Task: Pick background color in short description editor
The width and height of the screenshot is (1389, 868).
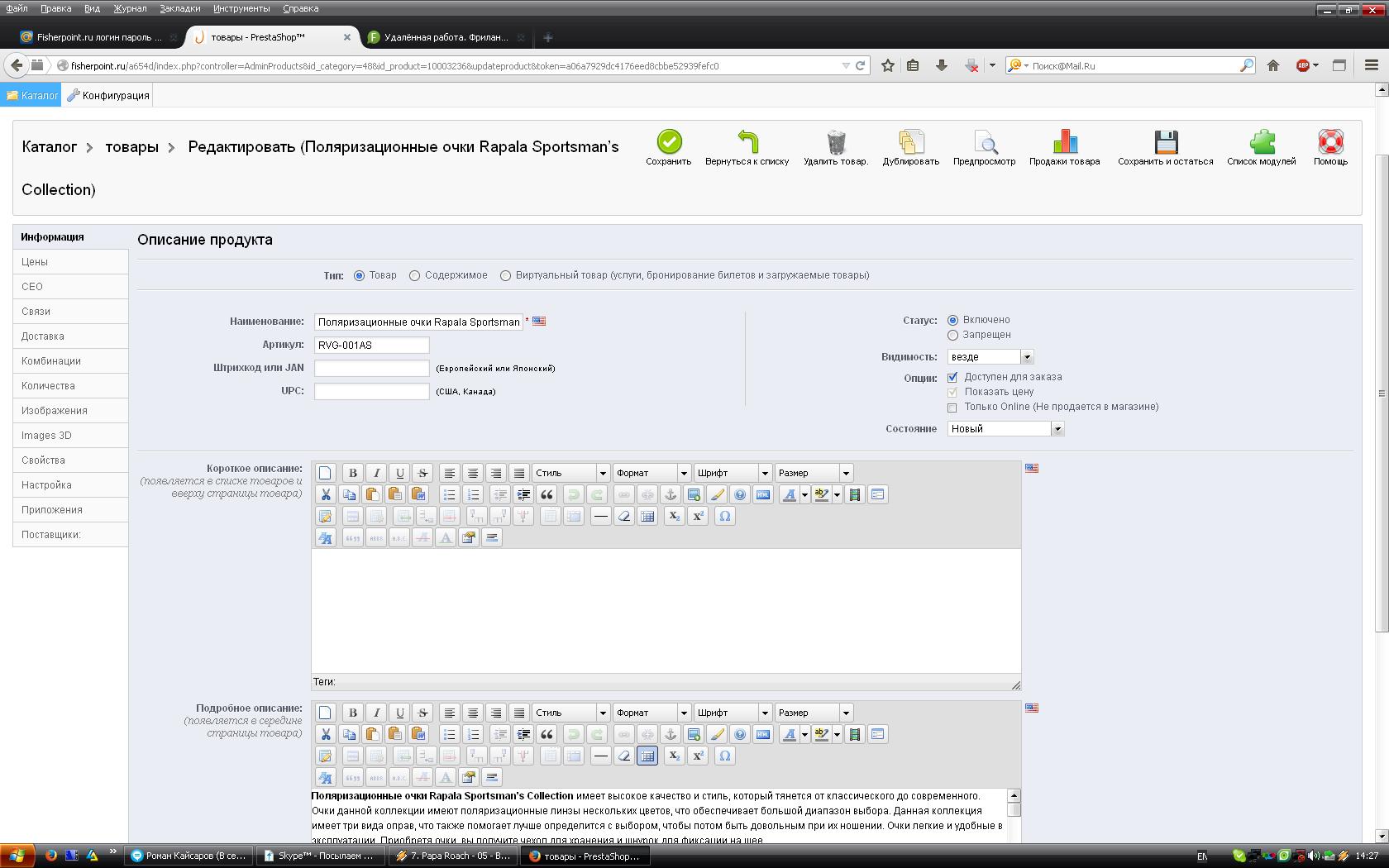Action: tap(821, 494)
